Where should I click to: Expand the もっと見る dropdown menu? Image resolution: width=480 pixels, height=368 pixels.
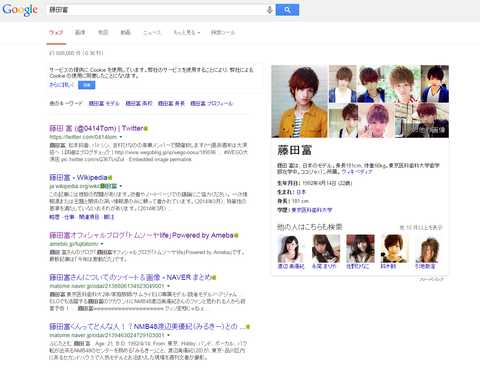tap(187, 32)
